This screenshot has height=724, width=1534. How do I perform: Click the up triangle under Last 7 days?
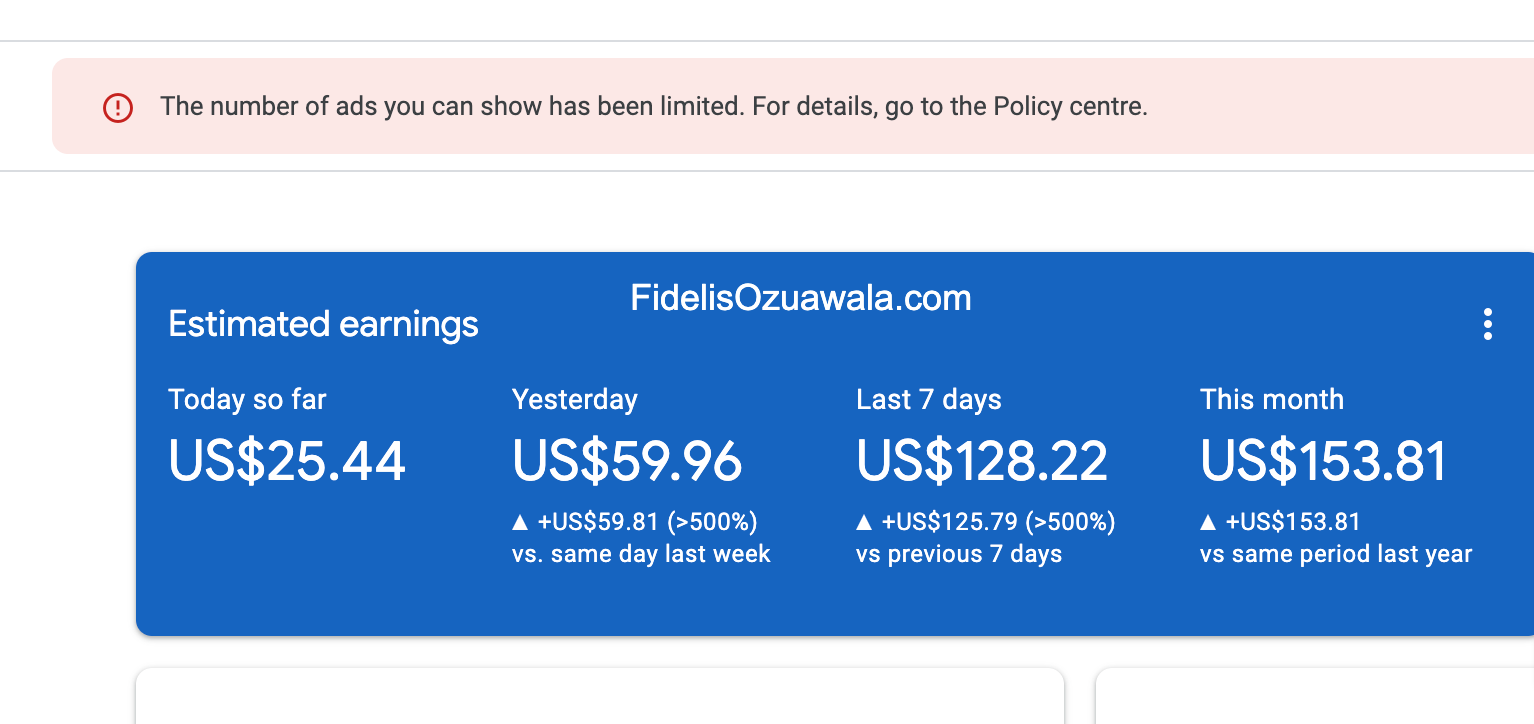point(864,522)
